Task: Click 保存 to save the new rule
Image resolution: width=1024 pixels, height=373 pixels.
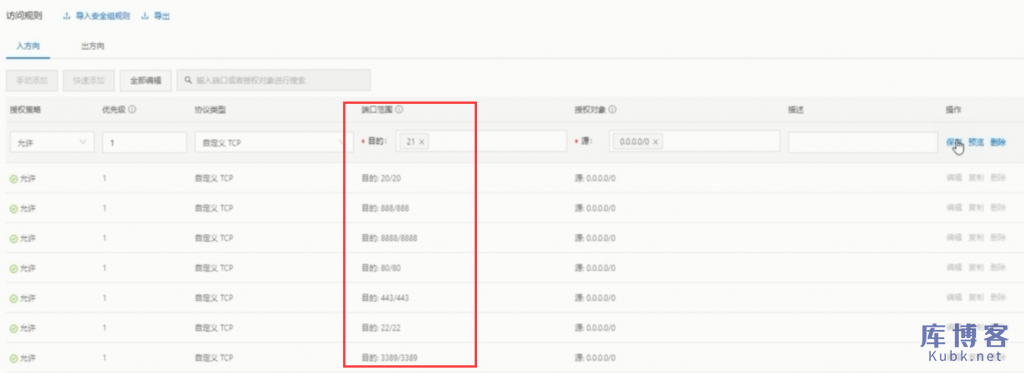Action: tap(953, 142)
